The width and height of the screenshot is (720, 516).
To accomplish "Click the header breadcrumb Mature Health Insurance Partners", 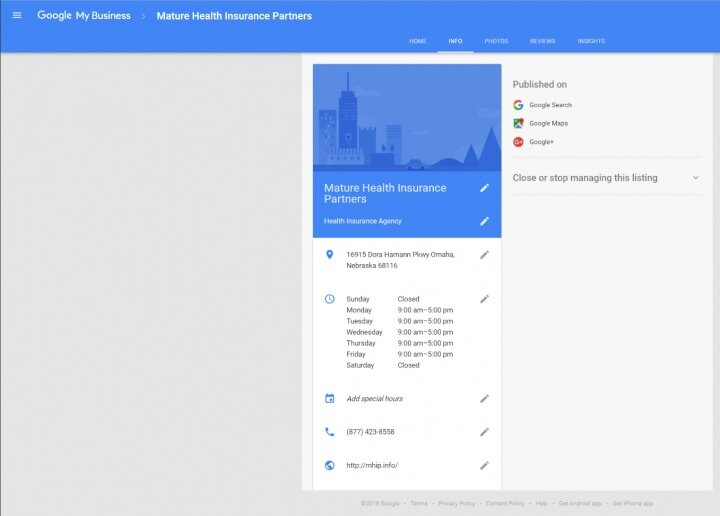I will tap(234, 16).
